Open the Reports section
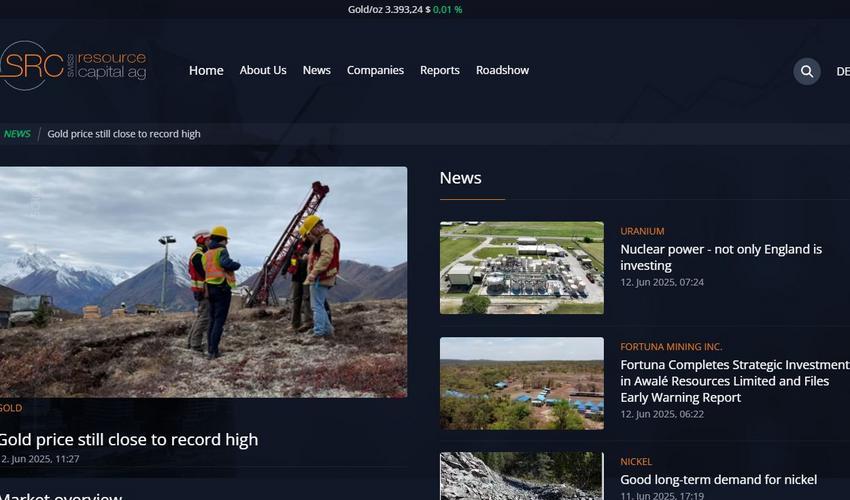This screenshot has height=500, width=850. click(x=439, y=70)
